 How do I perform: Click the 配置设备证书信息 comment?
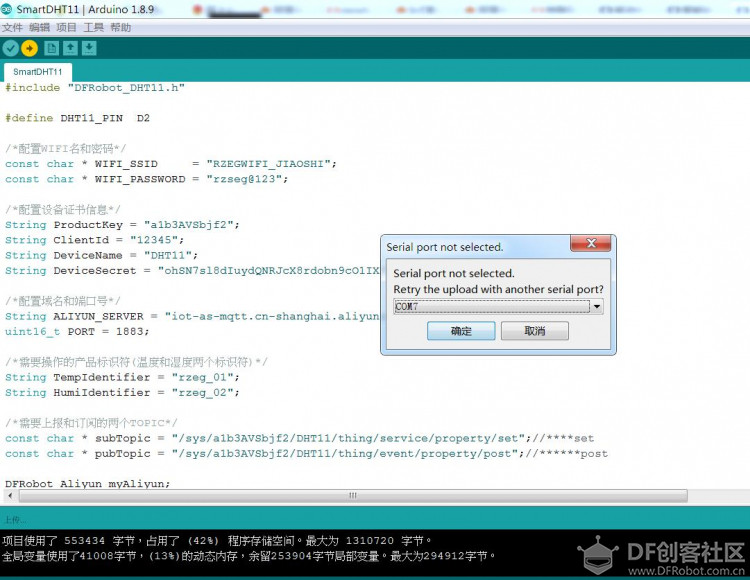click(63, 210)
